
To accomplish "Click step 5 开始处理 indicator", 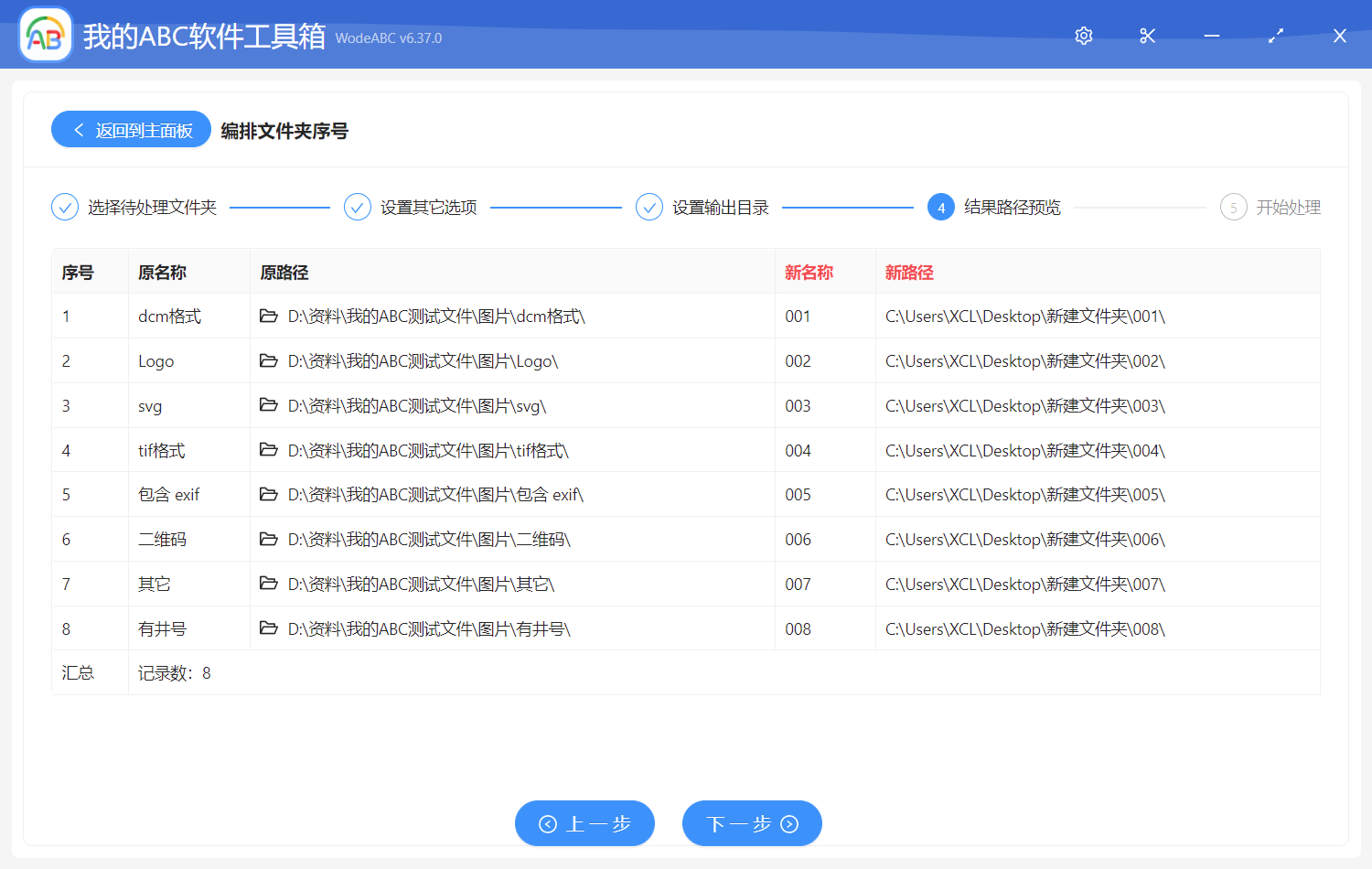I will [x=1233, y=207].
